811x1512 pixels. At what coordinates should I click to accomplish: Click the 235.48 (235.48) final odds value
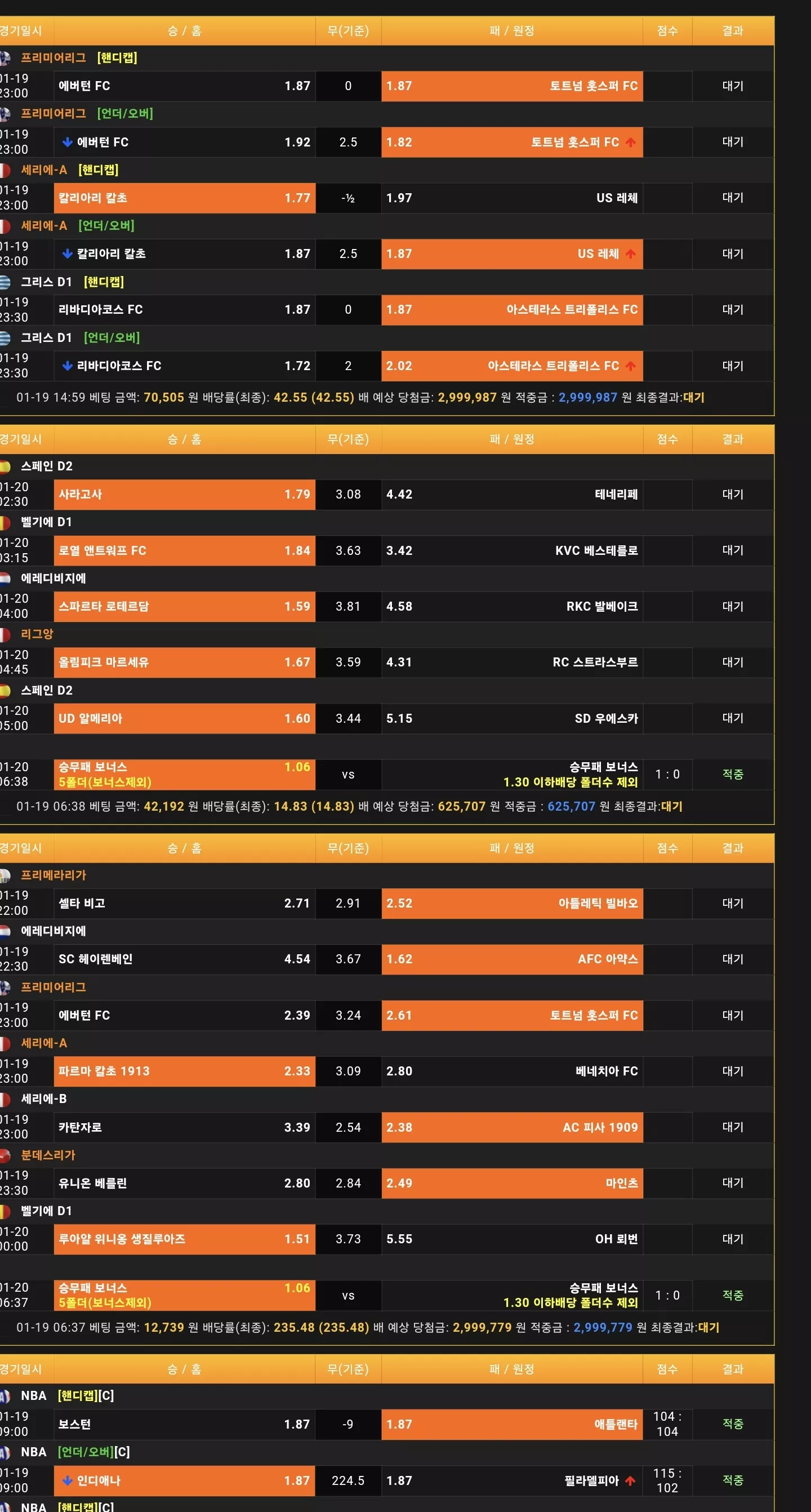tap(322, 1328)
